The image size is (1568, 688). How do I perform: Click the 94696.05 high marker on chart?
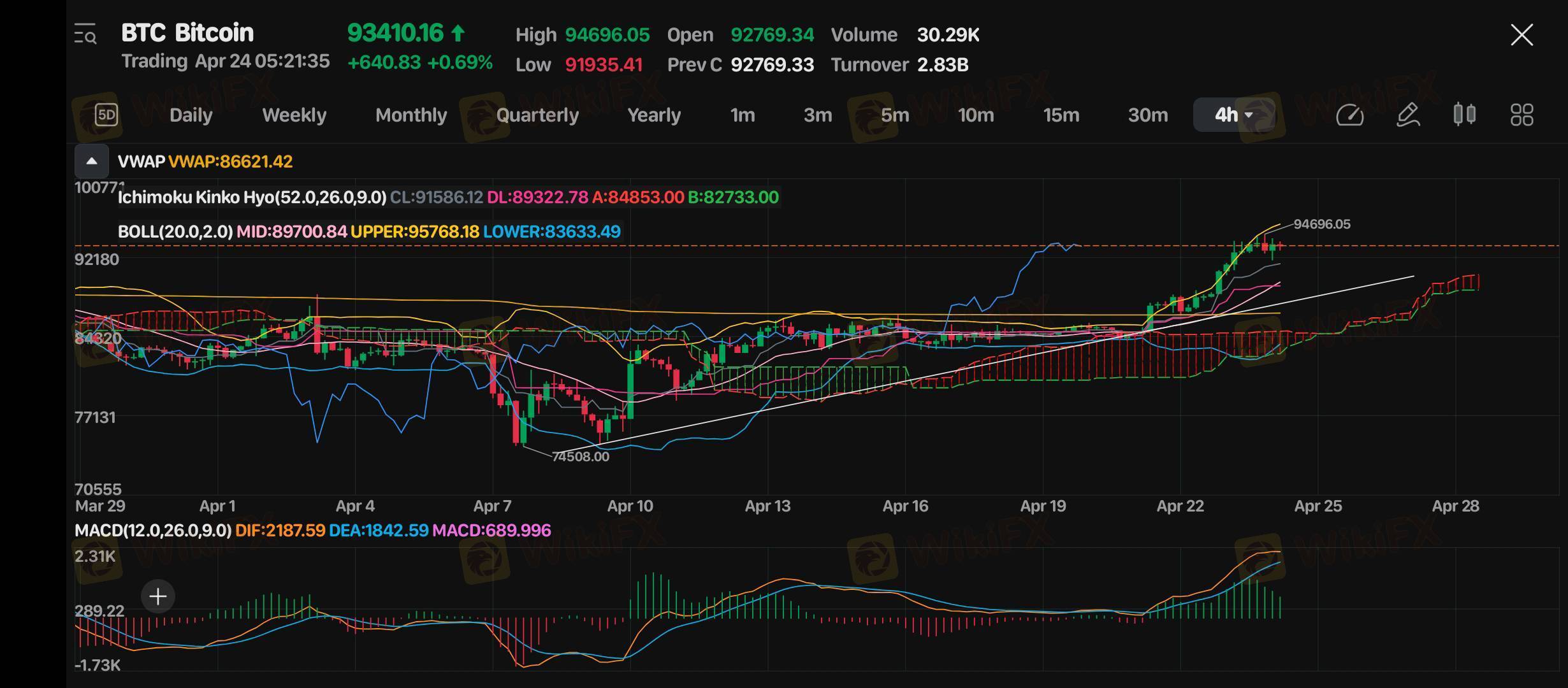[x=1321, y=224]
